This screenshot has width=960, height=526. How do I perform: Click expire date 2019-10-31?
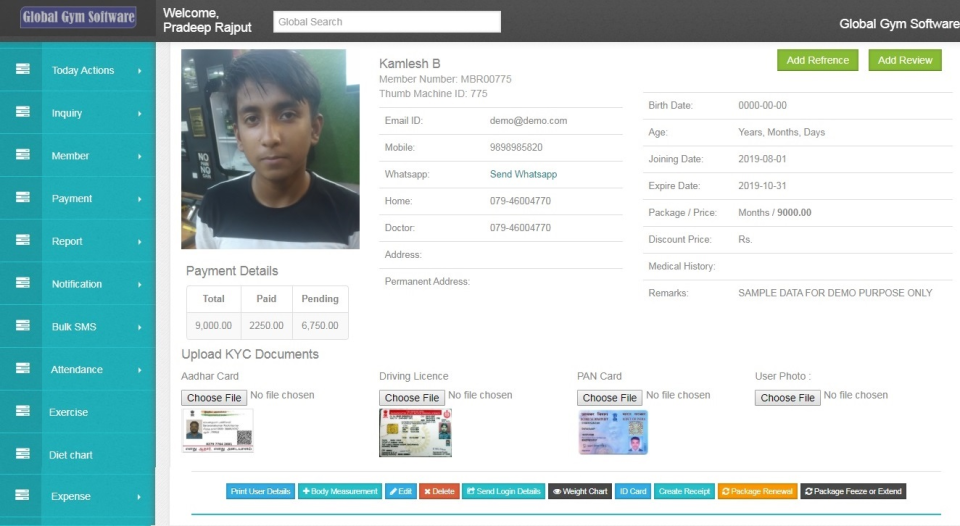point(762,186)
